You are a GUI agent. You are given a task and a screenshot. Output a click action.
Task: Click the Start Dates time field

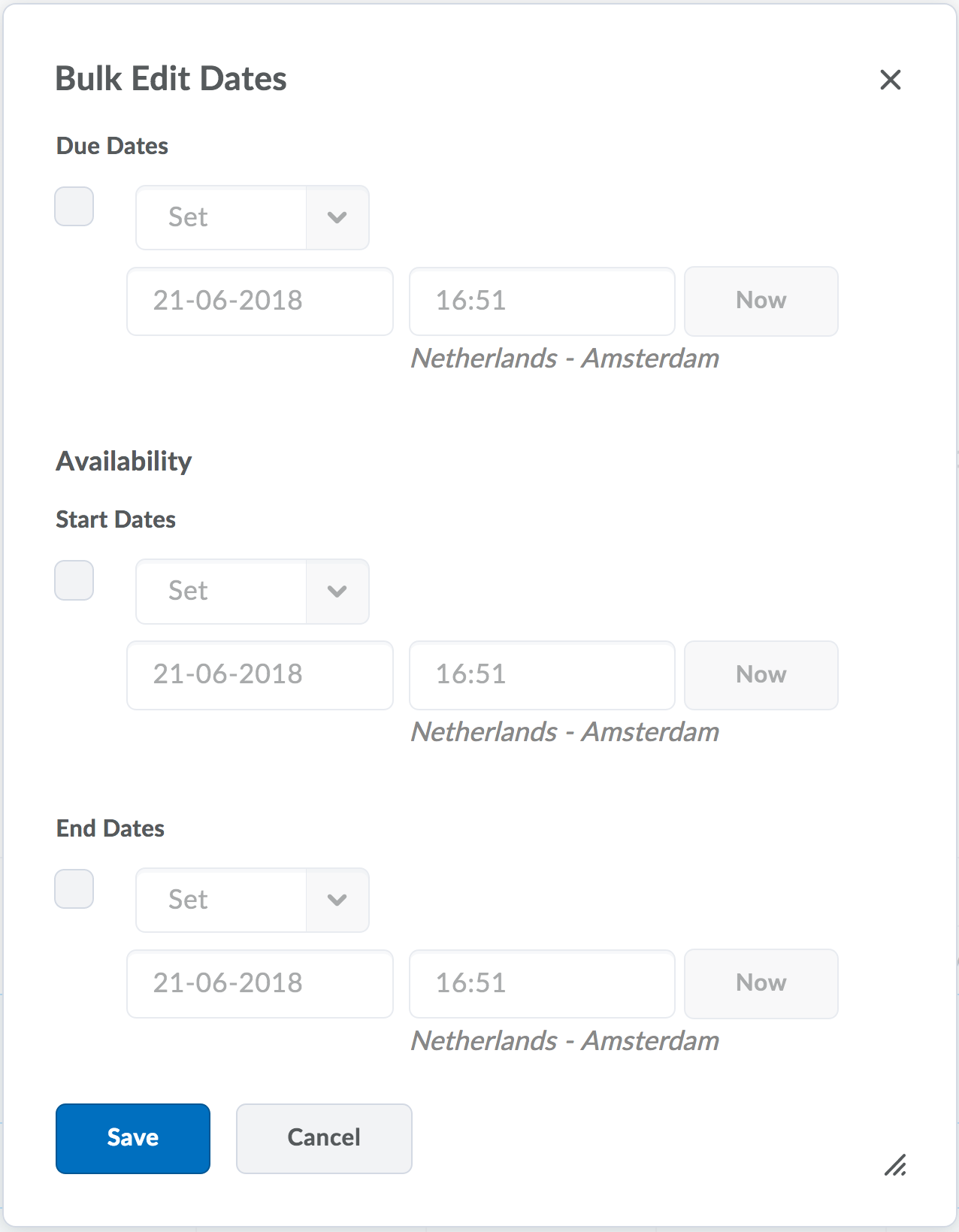[542, 675]
